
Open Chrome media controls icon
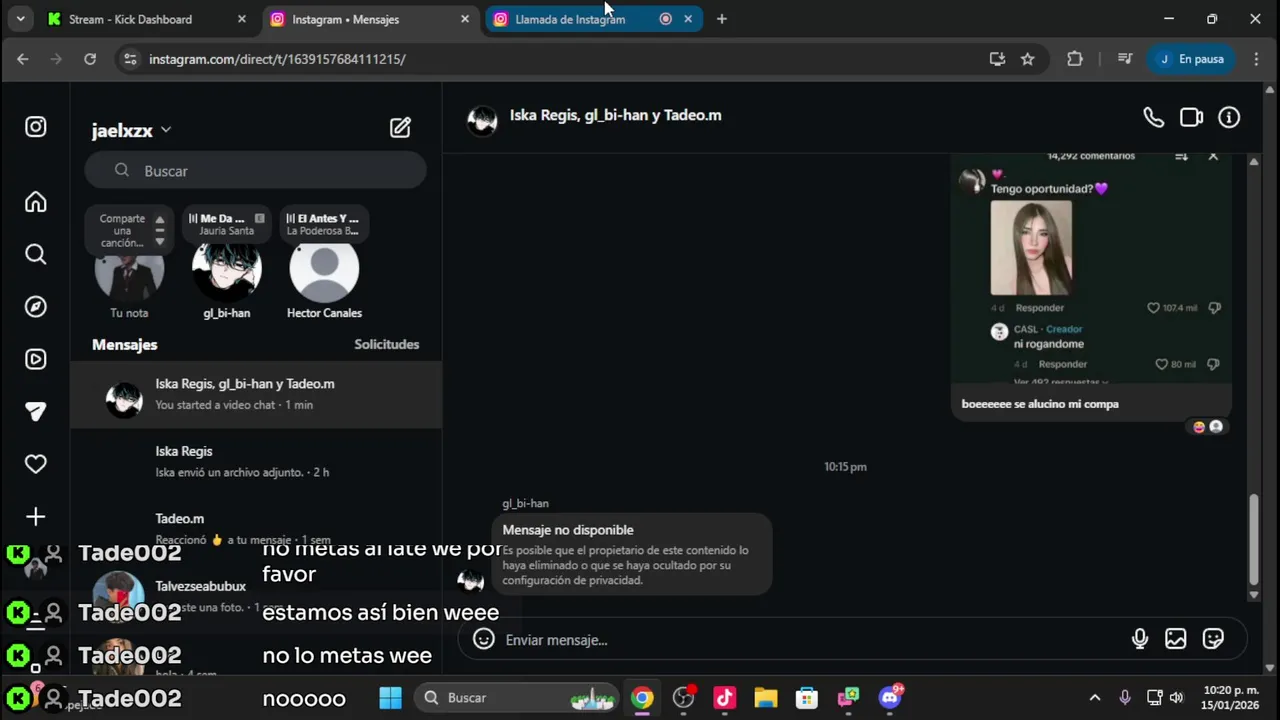pyautogui.click(x=1124, y=59)
